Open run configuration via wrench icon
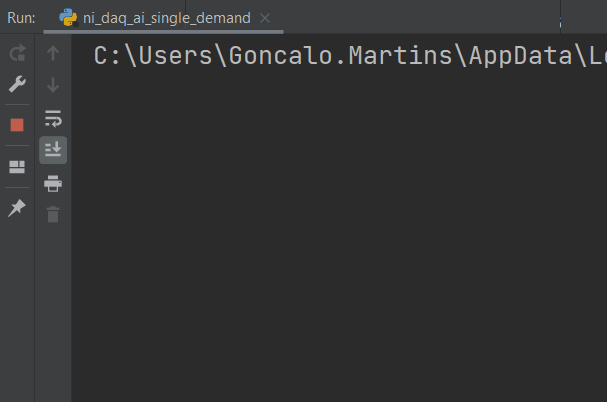The width and height of the screenshot is (607, 402). pos(17,85)
